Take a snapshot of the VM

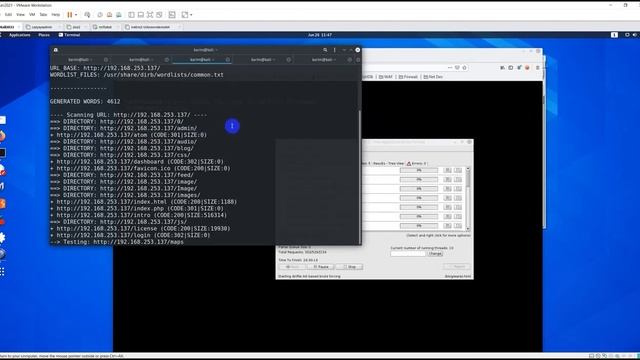click(100, 15)
